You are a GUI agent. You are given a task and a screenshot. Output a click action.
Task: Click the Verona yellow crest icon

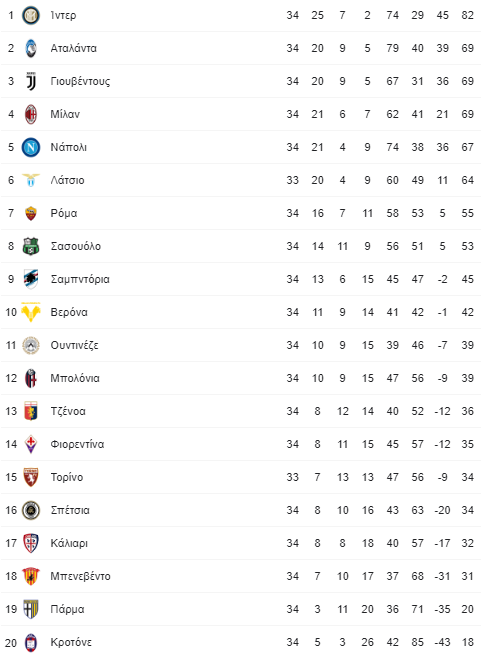pyautogui.click(x=31, y=312)
